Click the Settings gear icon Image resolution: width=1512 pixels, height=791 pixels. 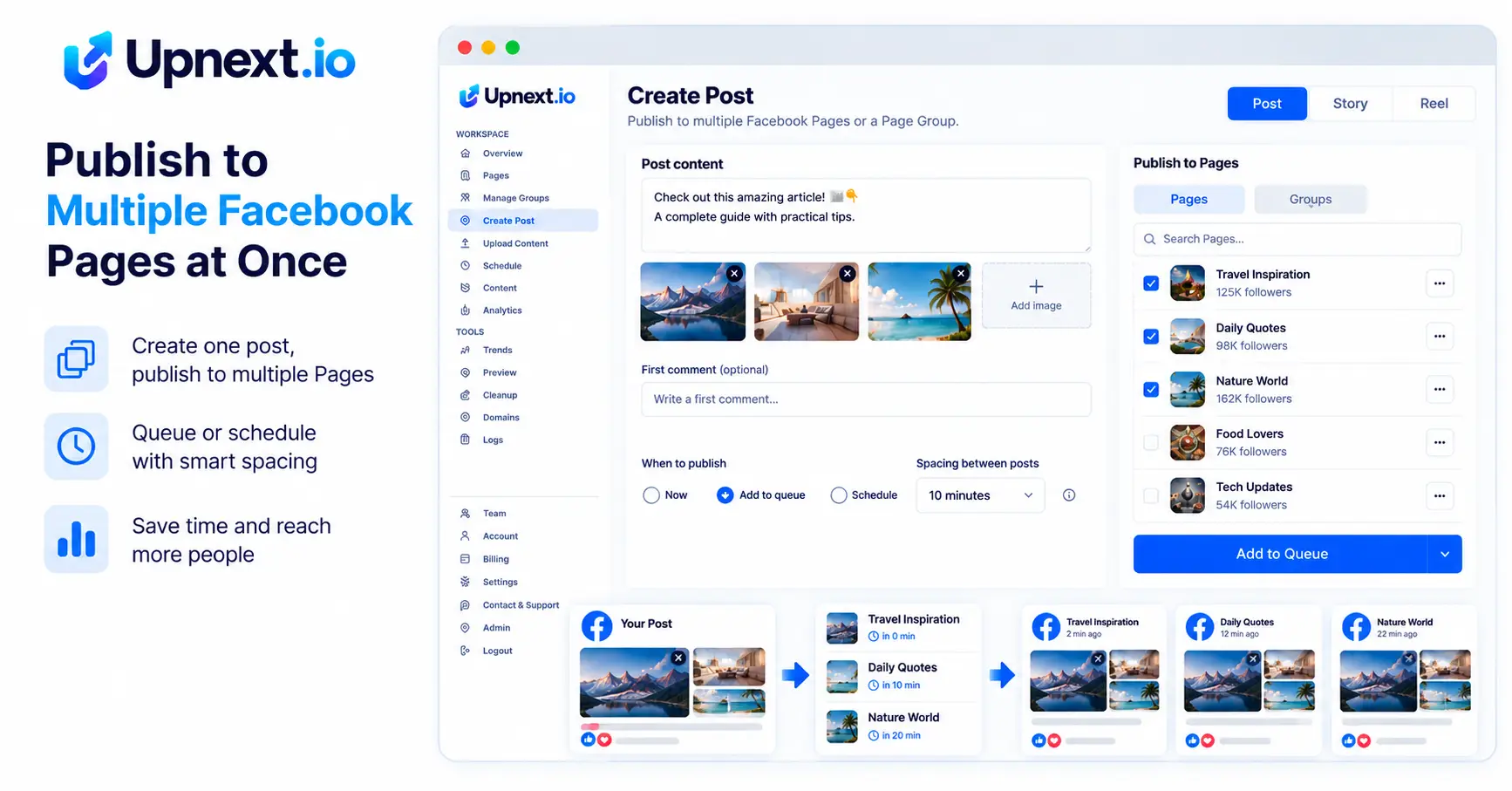click(x=465, y=582)
